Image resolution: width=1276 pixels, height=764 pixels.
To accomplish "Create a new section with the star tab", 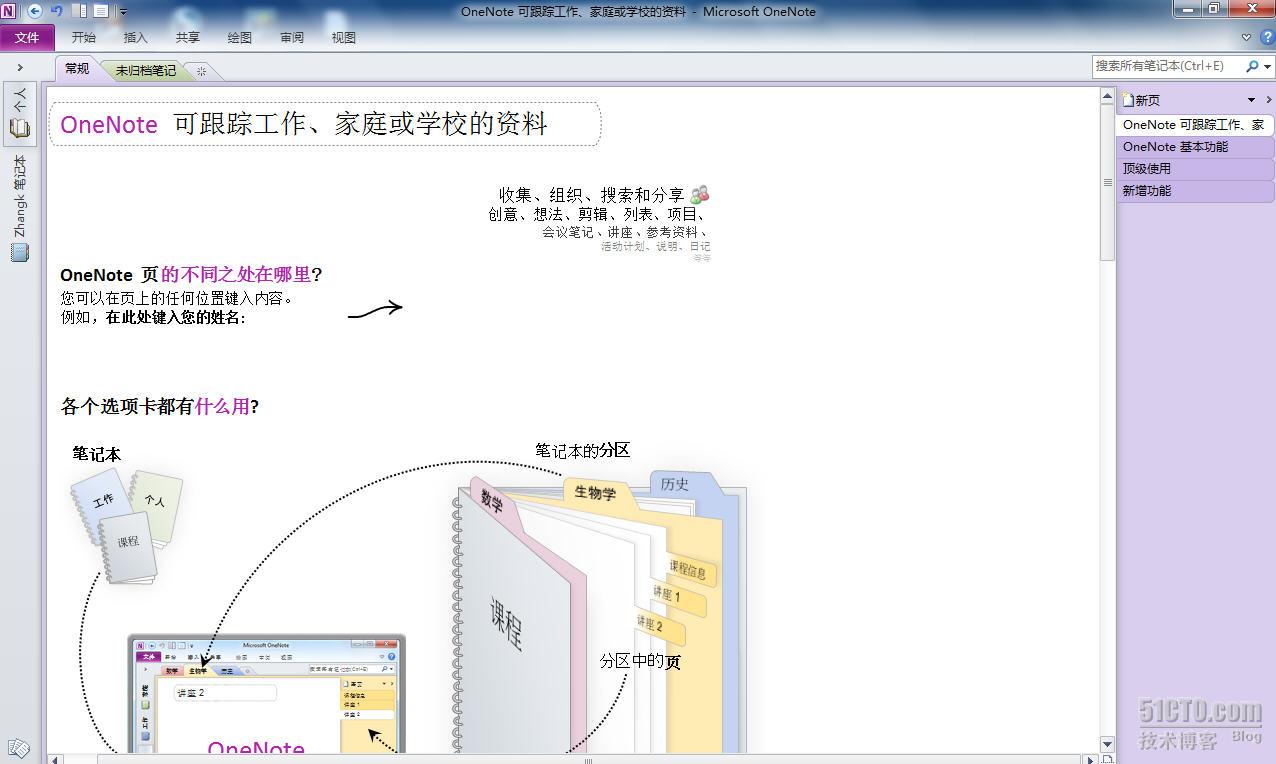I will pos(201,71).
